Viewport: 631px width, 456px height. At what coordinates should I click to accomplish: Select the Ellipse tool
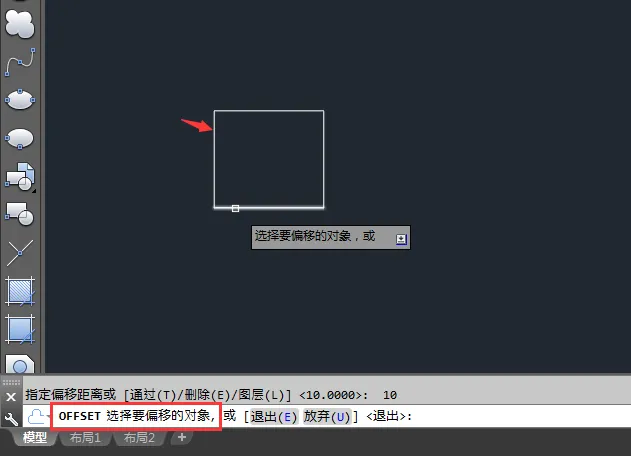pos(20,99)
